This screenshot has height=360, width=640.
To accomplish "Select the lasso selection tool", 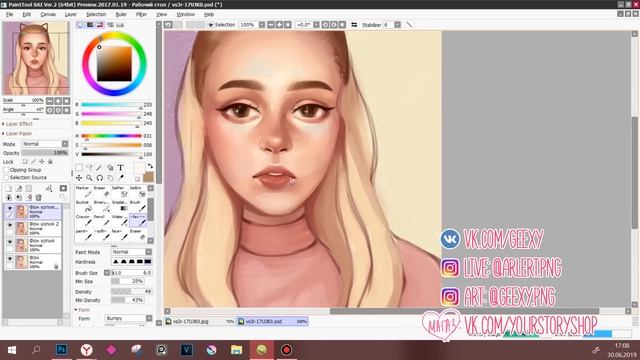I will [x=89, y=168].
